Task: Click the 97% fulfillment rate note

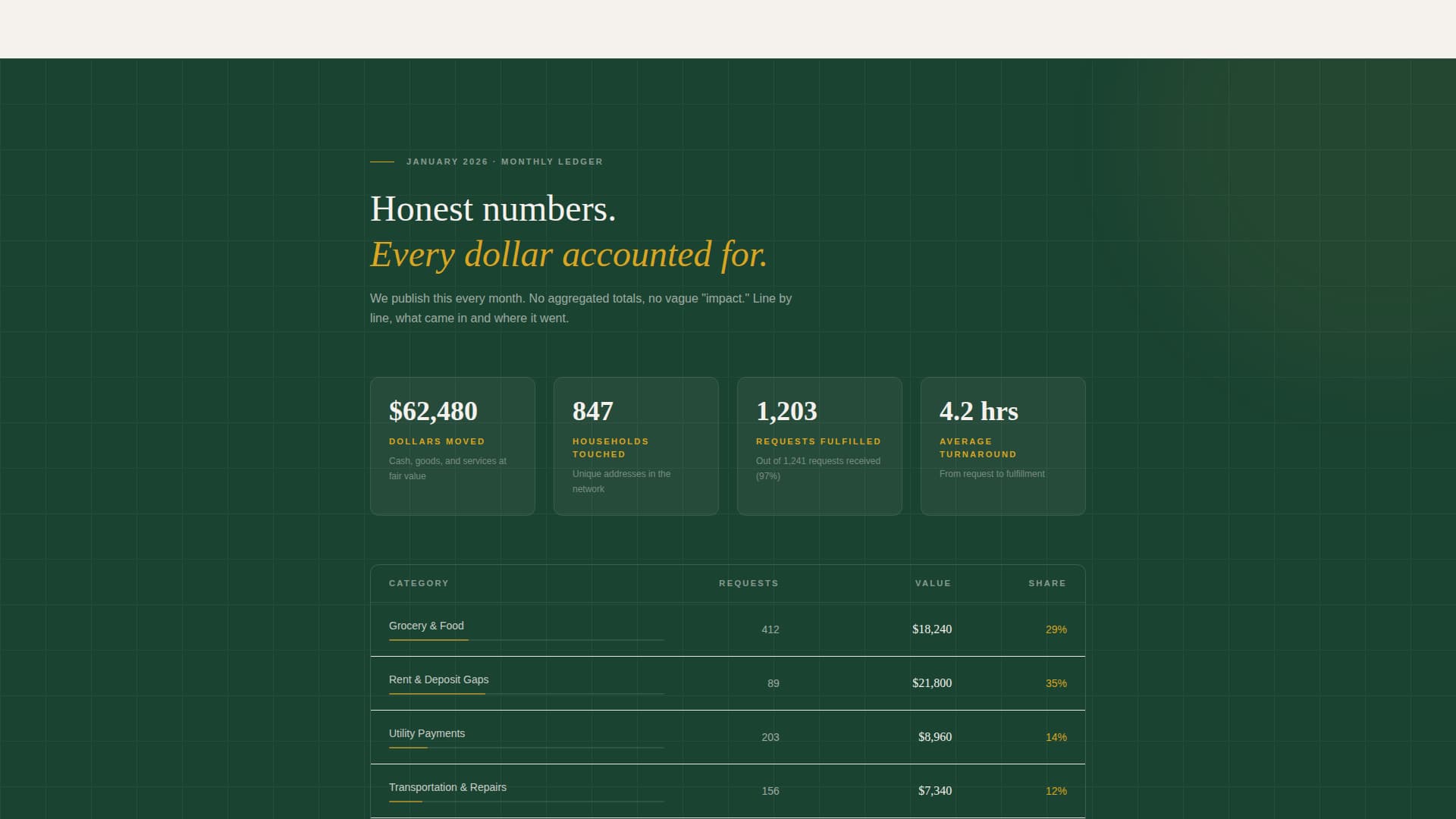Action: (817, 469)
